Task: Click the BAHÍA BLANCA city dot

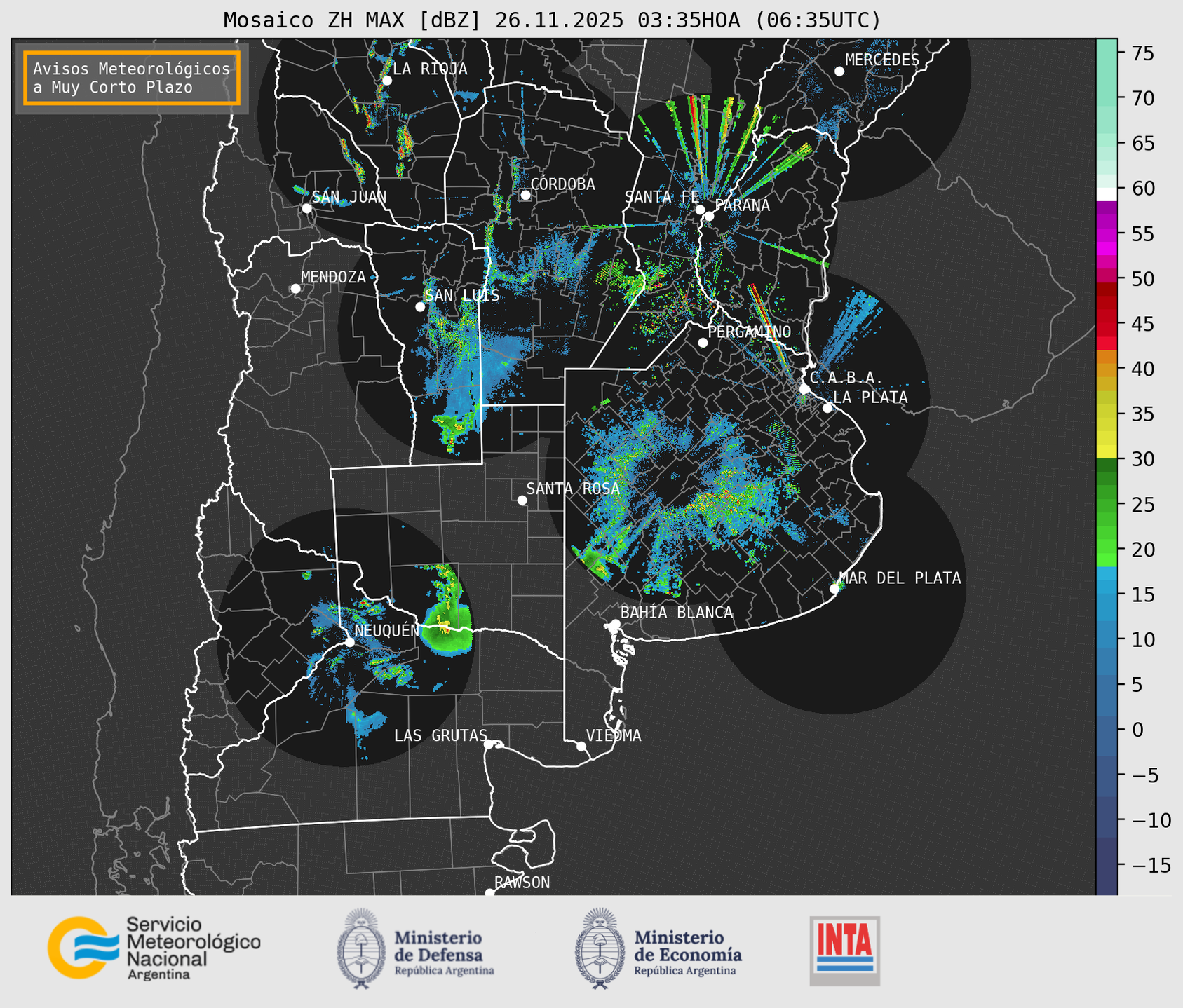Action: point(615,624)
